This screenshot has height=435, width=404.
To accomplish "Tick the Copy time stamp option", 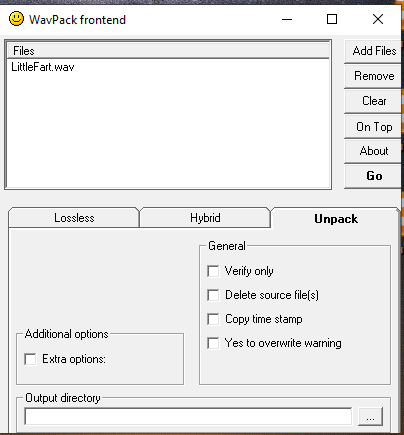I will click(213, 319).
